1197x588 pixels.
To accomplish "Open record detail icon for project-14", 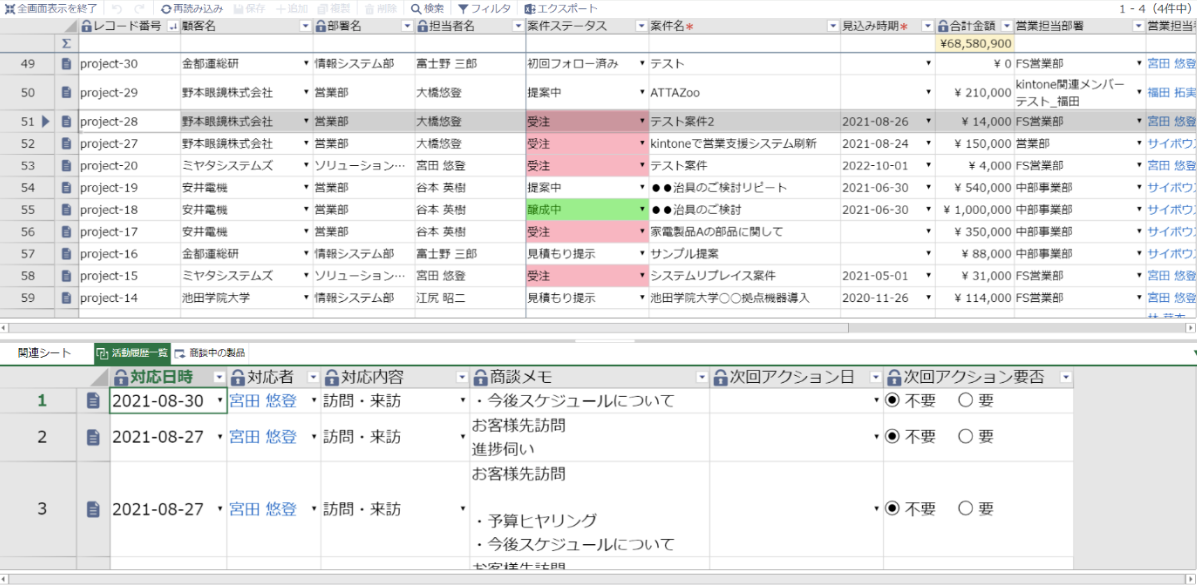I will click(x=66, y=297).
